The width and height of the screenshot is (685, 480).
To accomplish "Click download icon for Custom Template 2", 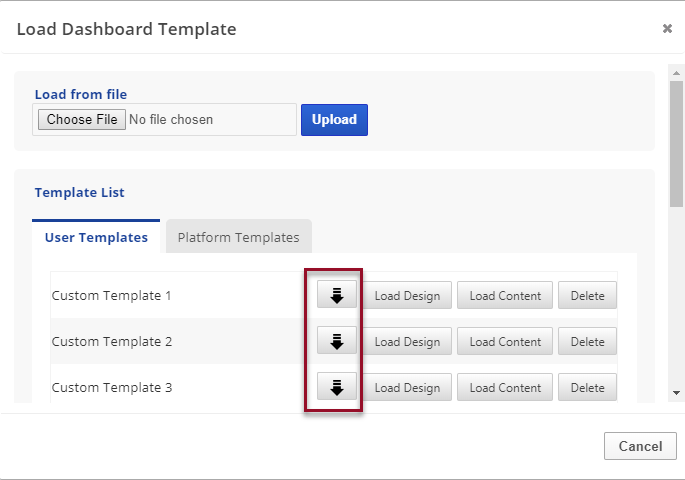I will 337,341.
